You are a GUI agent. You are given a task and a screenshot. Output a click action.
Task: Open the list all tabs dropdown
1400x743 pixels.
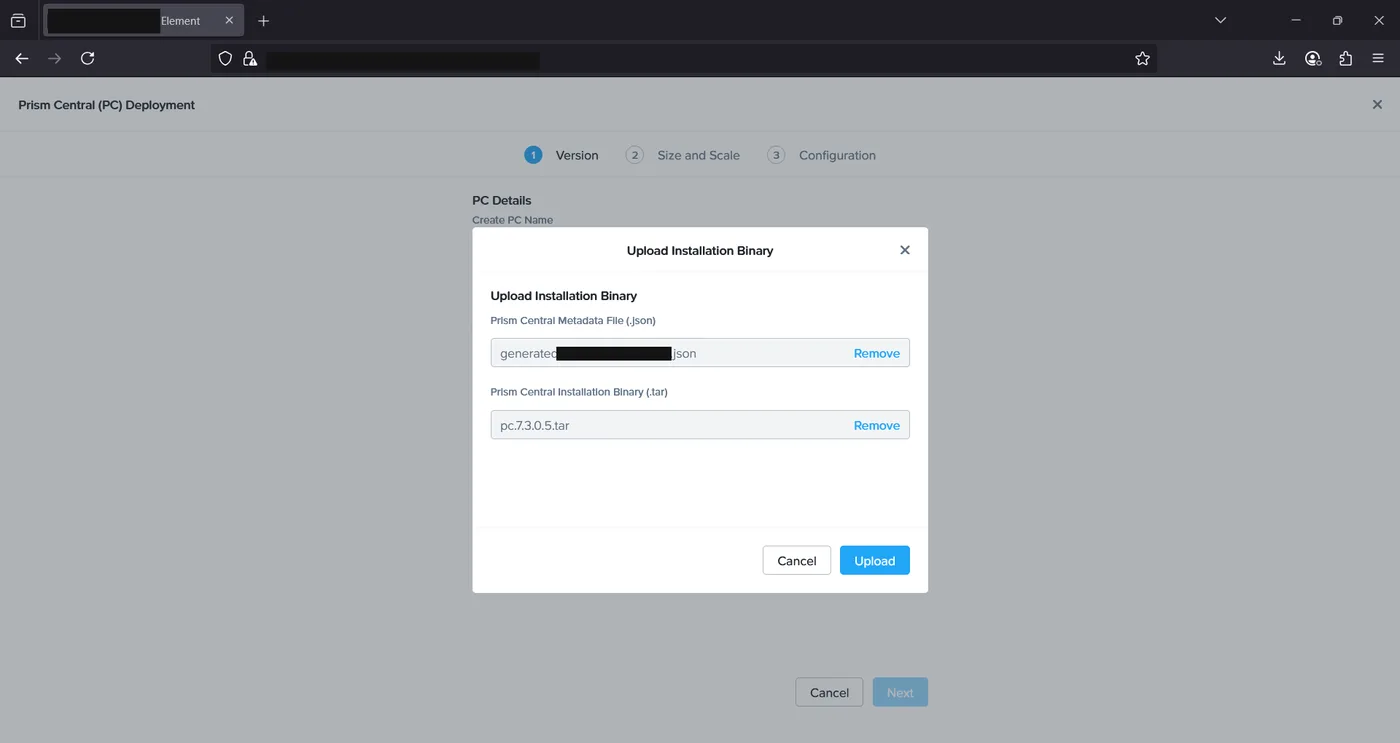[x=1220, y=20]
